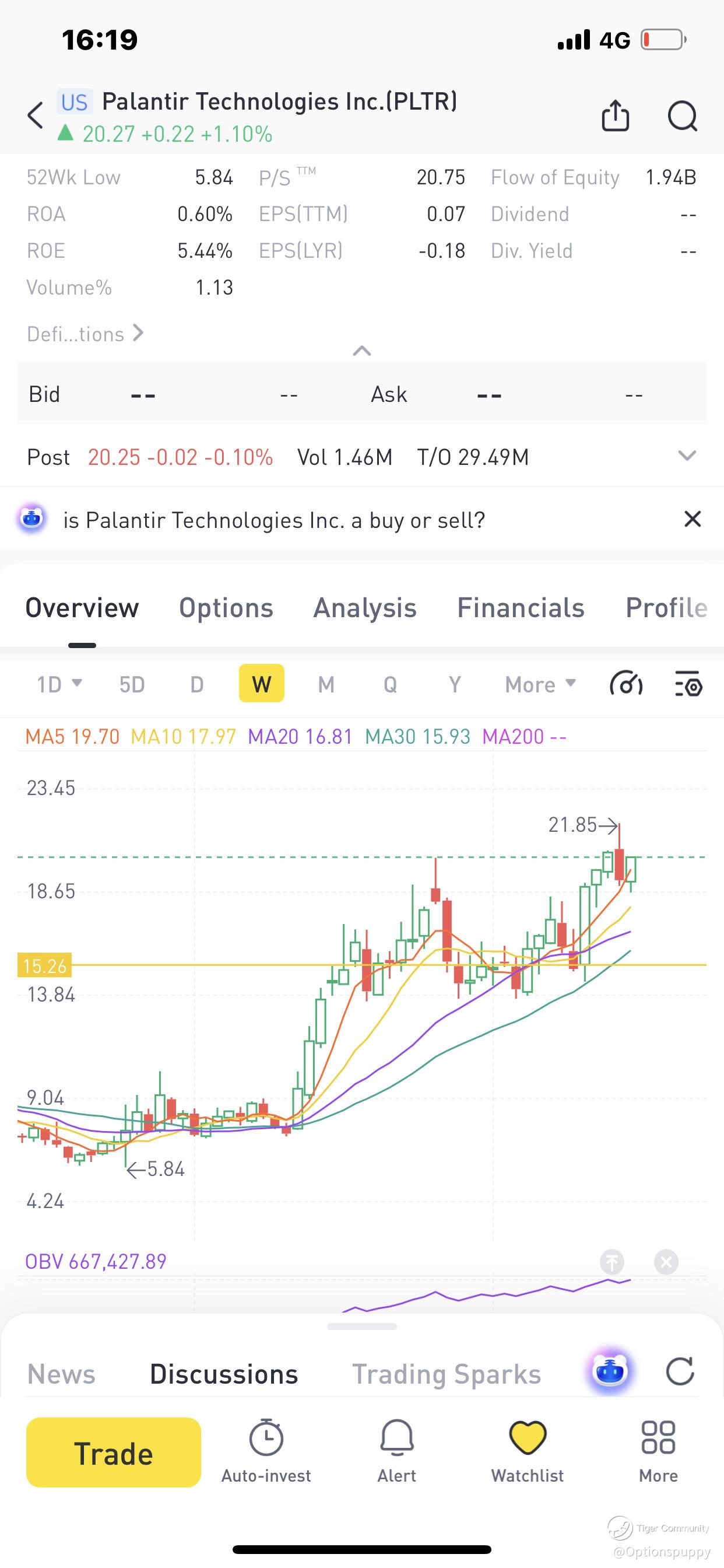Expand the 1D timeframe dropdown
Screen dimensions: 724x1568
click(x=59, y=684)
